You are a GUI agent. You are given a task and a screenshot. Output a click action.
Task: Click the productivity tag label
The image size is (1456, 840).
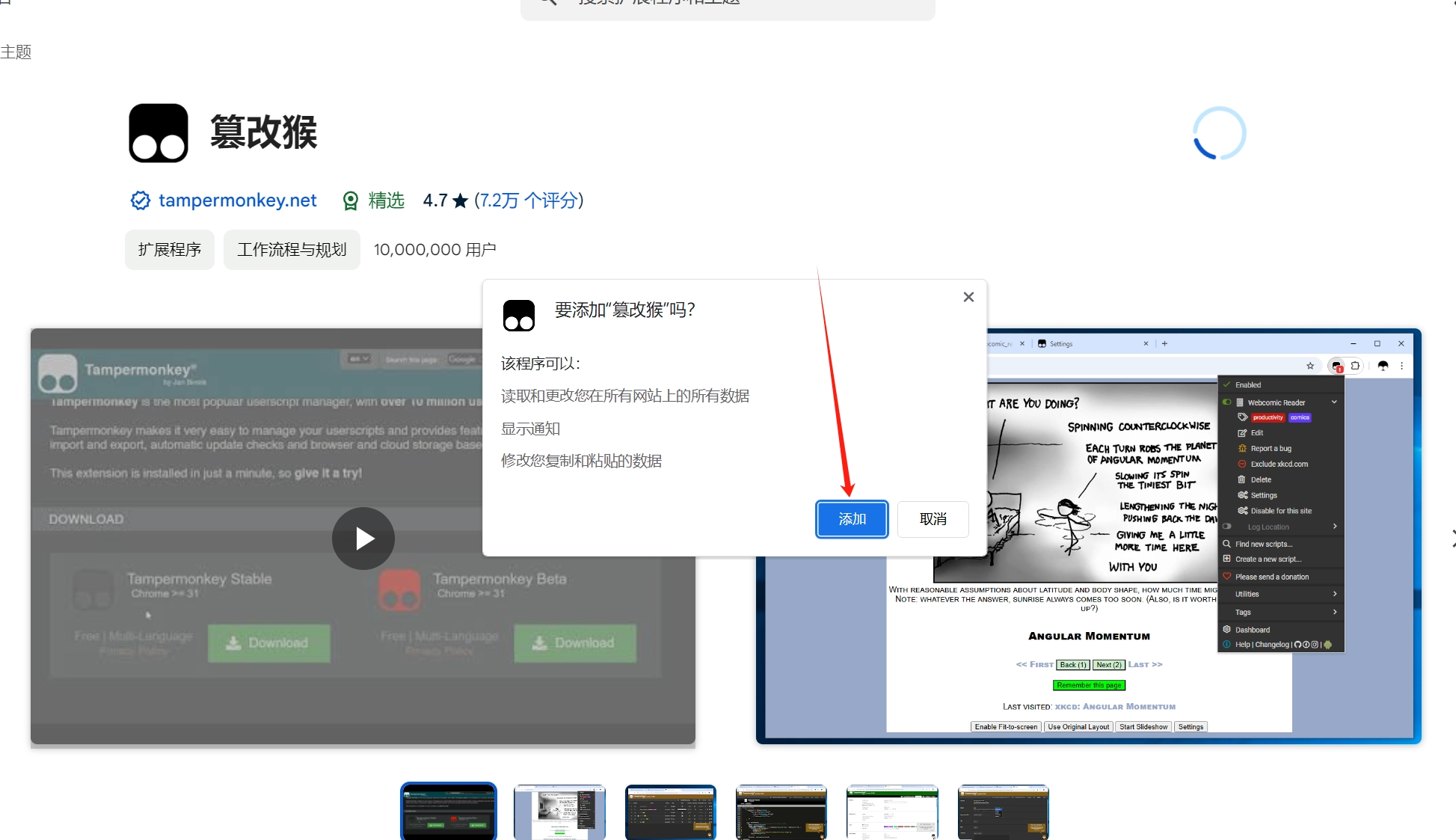(1268, 417)
